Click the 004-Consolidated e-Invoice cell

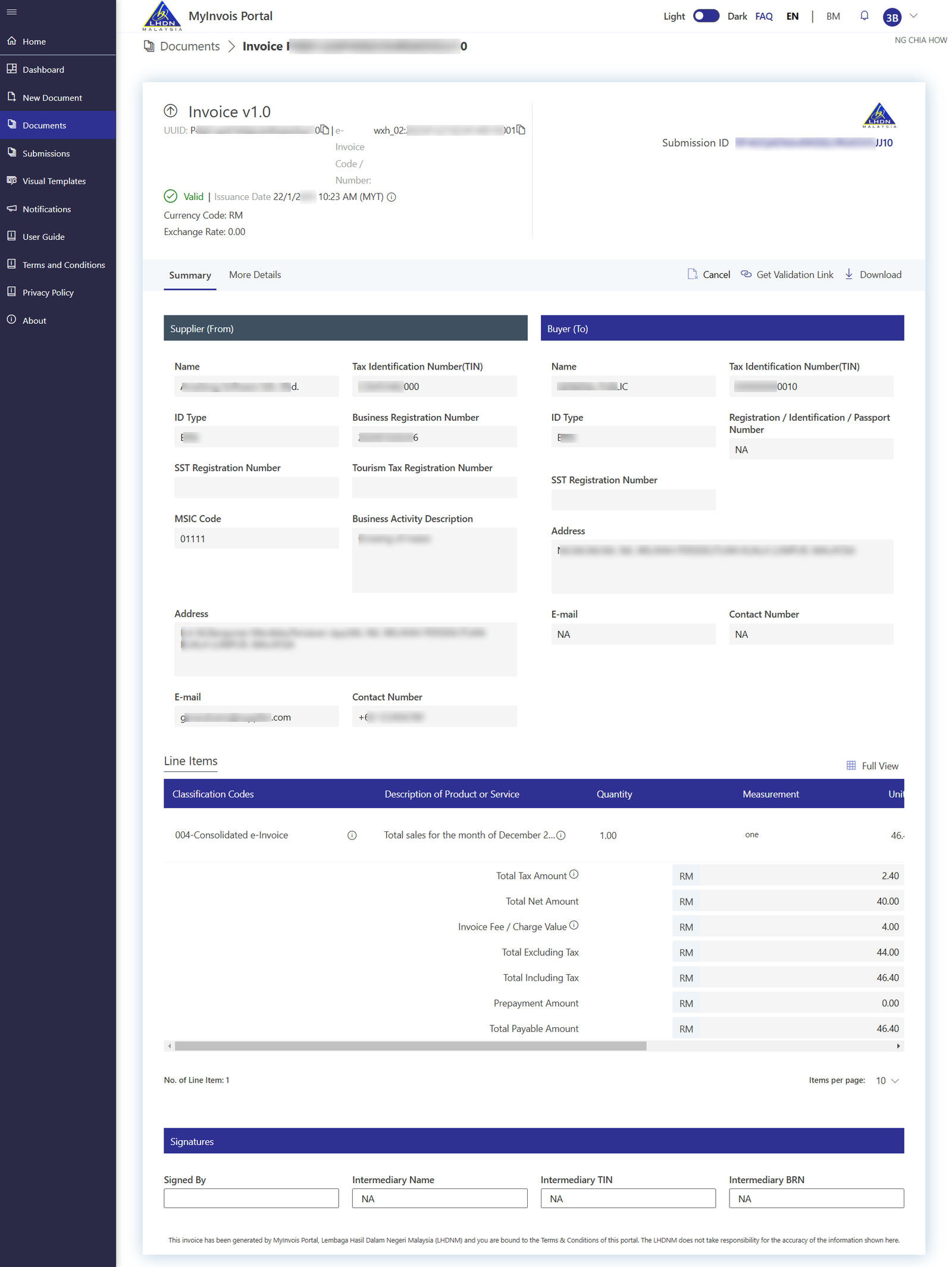coord(231,835)
